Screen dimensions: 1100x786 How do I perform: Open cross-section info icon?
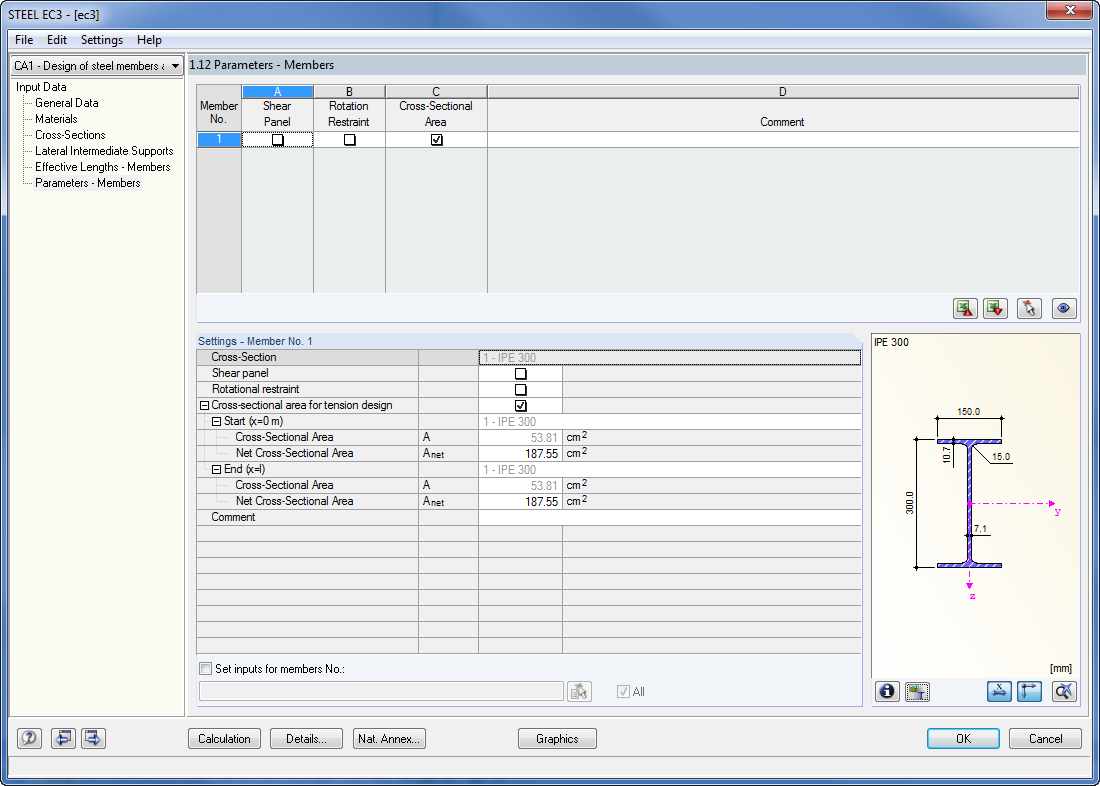tap(887, 692)
